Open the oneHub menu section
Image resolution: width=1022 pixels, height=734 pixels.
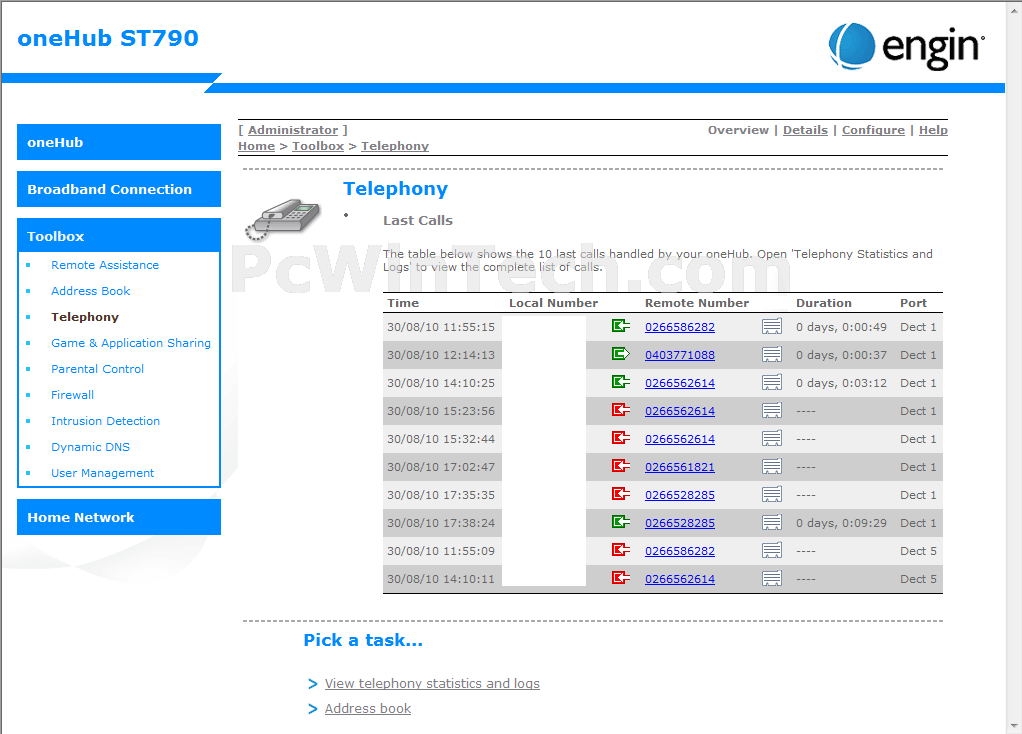pos(119,142)
